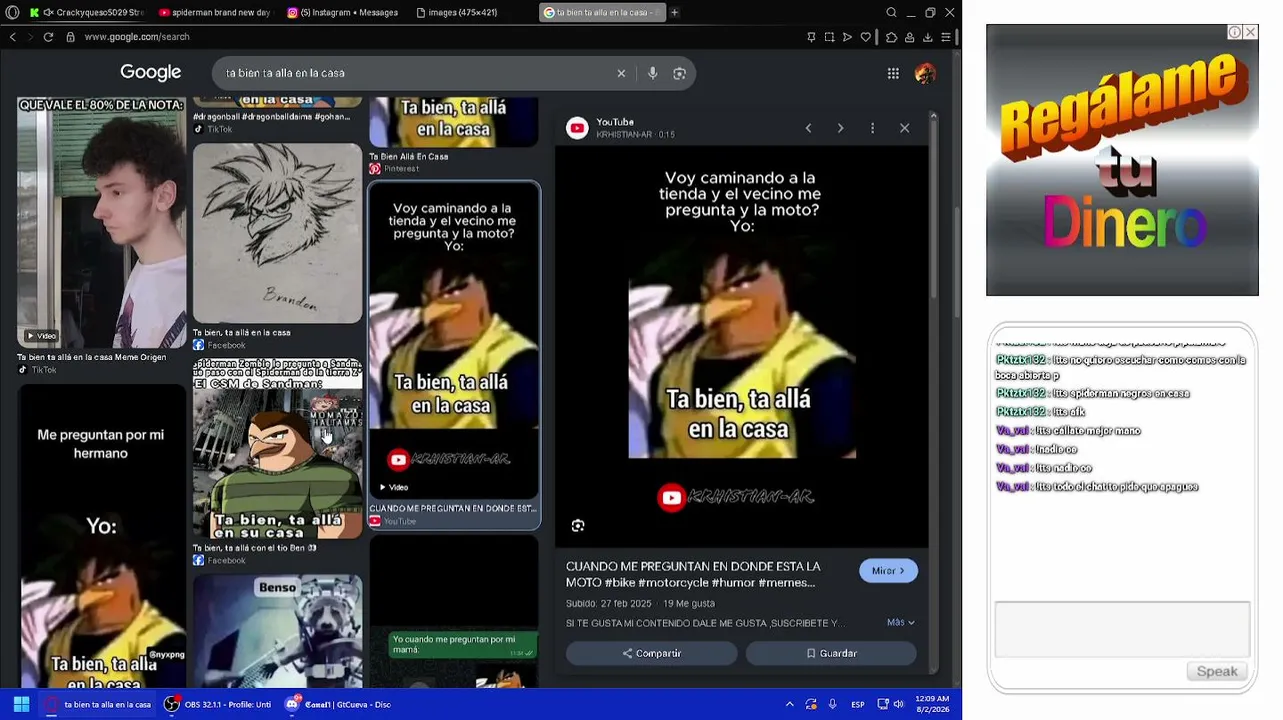Viewport: 1283px width, 720px height.
Task: Open 'CUANDO ME PREGUNTAN EN DONDE ESTA LA MOTO' title
Action: pos(693,574)
